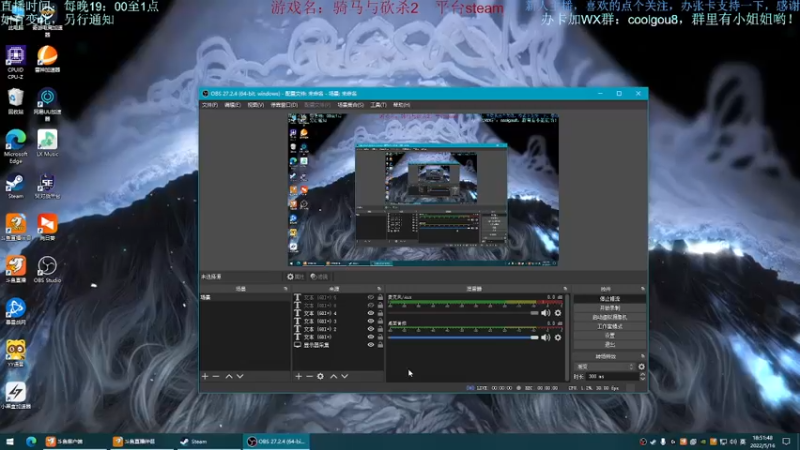Open the OBS Studio desktop shortcut

pos(47,269)
